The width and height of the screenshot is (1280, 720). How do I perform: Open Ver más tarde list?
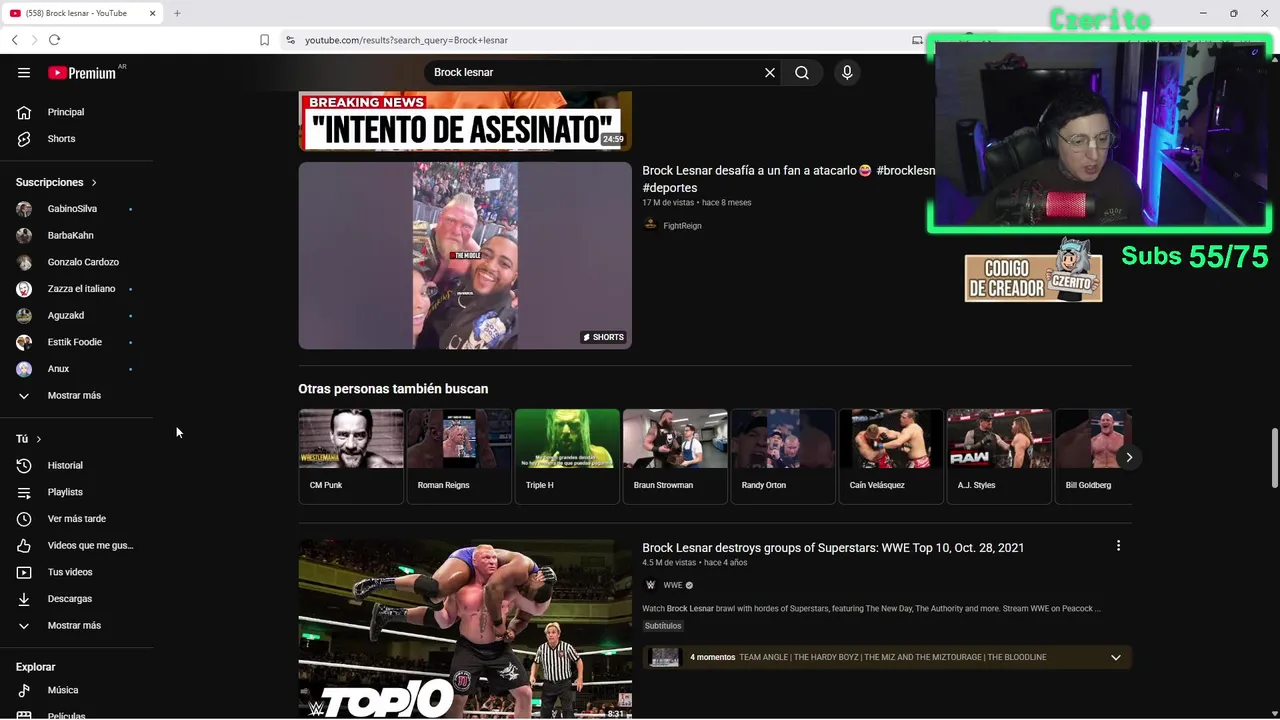coord(77,519)
